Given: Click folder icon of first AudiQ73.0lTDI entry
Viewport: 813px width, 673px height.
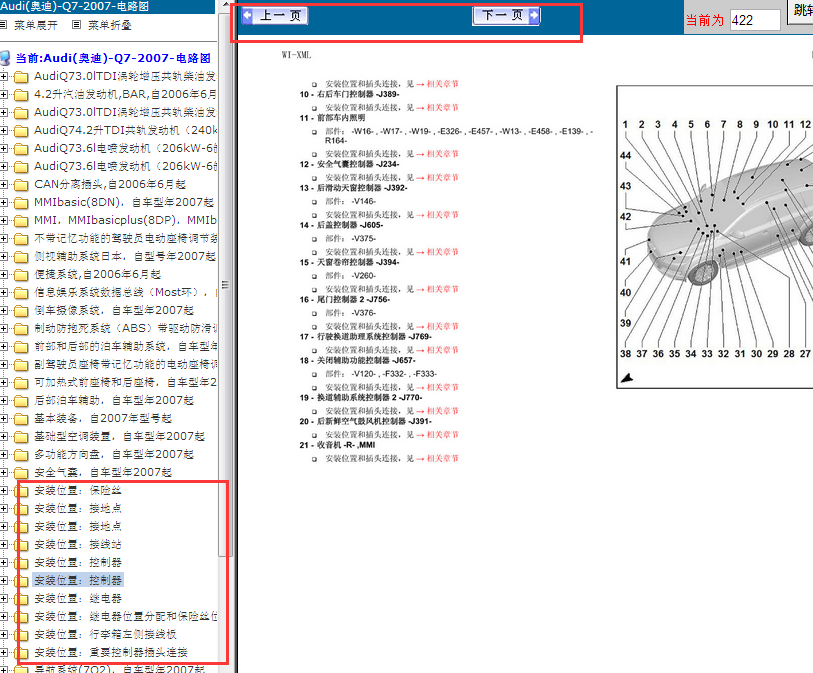Looking at the screenshot, I should click(x=21, y=77).
